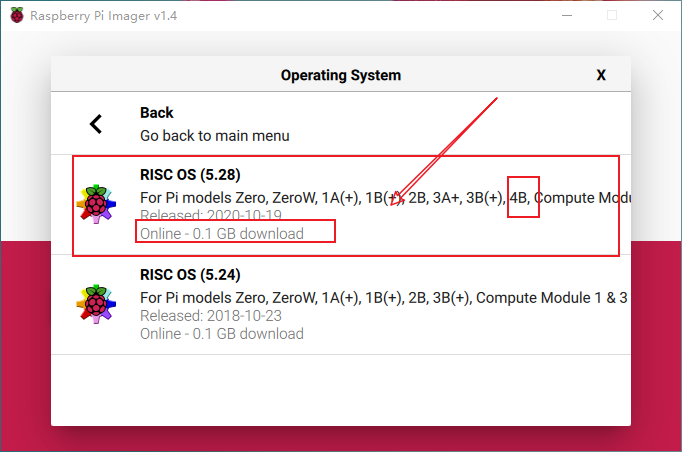
Task: Select the RISC OS (5.24) title
Action: click(x=190, y=275)
